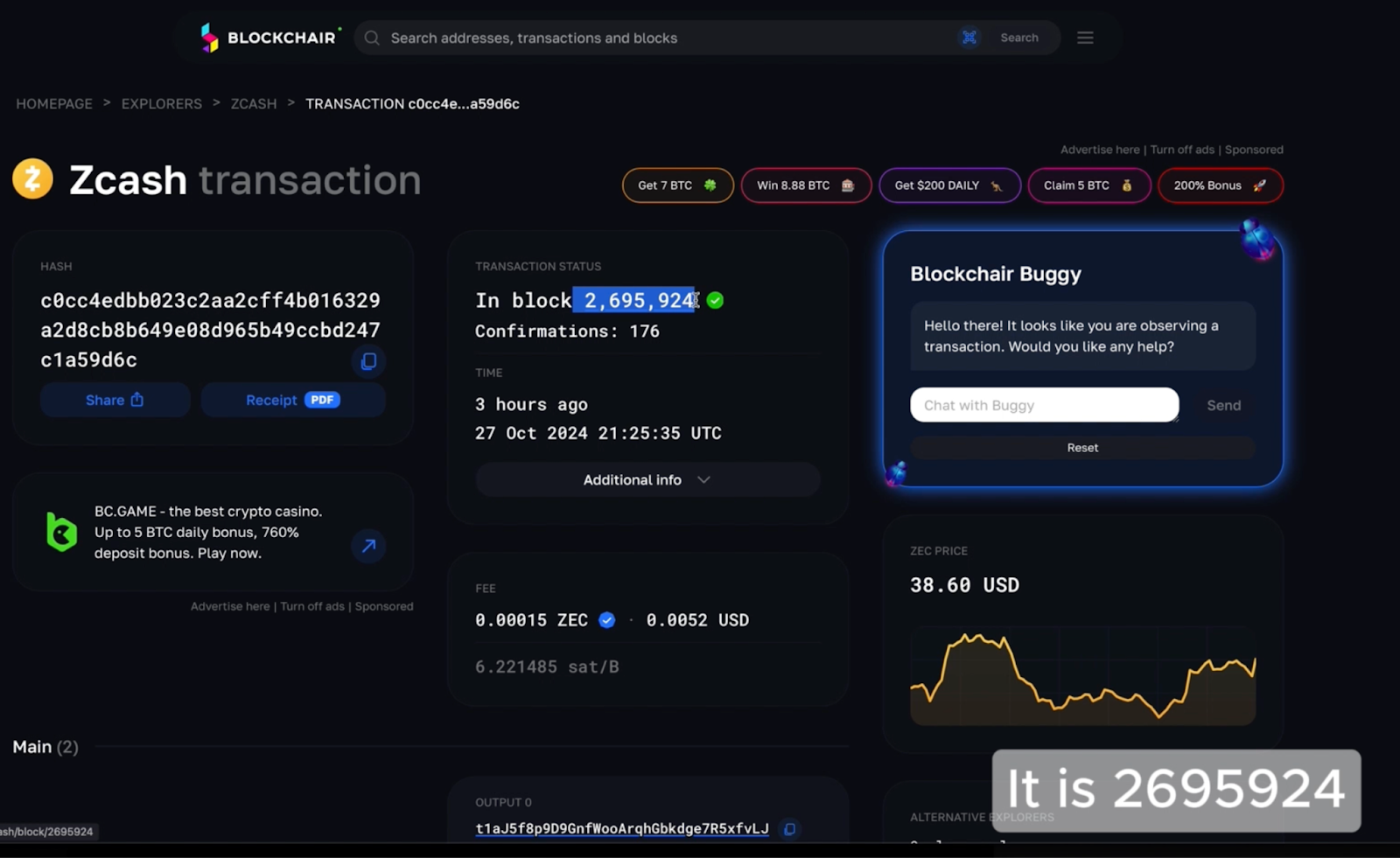This screenshot has width=1400, height=858.
Task: Click the Claim 5 BTC promo
Action: point(1089,185)
